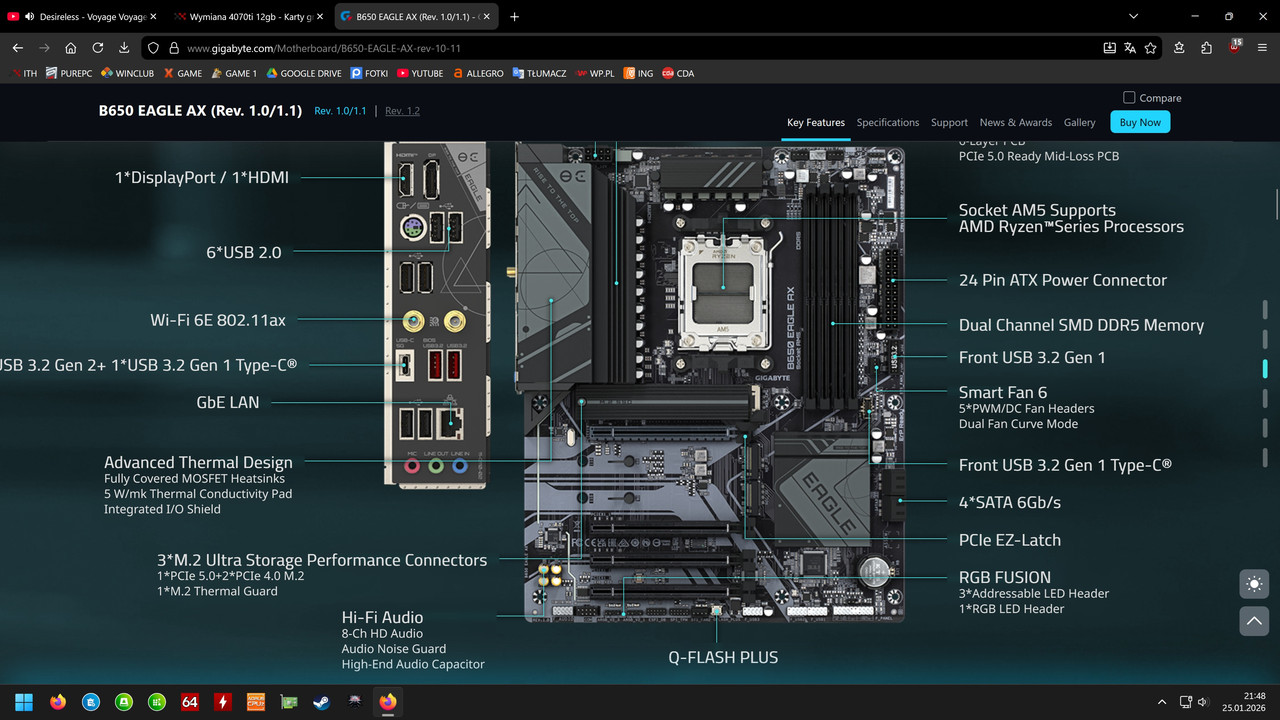1280x720 pixels.
Task: Open a new browser tab
Action: click(x=514, y=17)
